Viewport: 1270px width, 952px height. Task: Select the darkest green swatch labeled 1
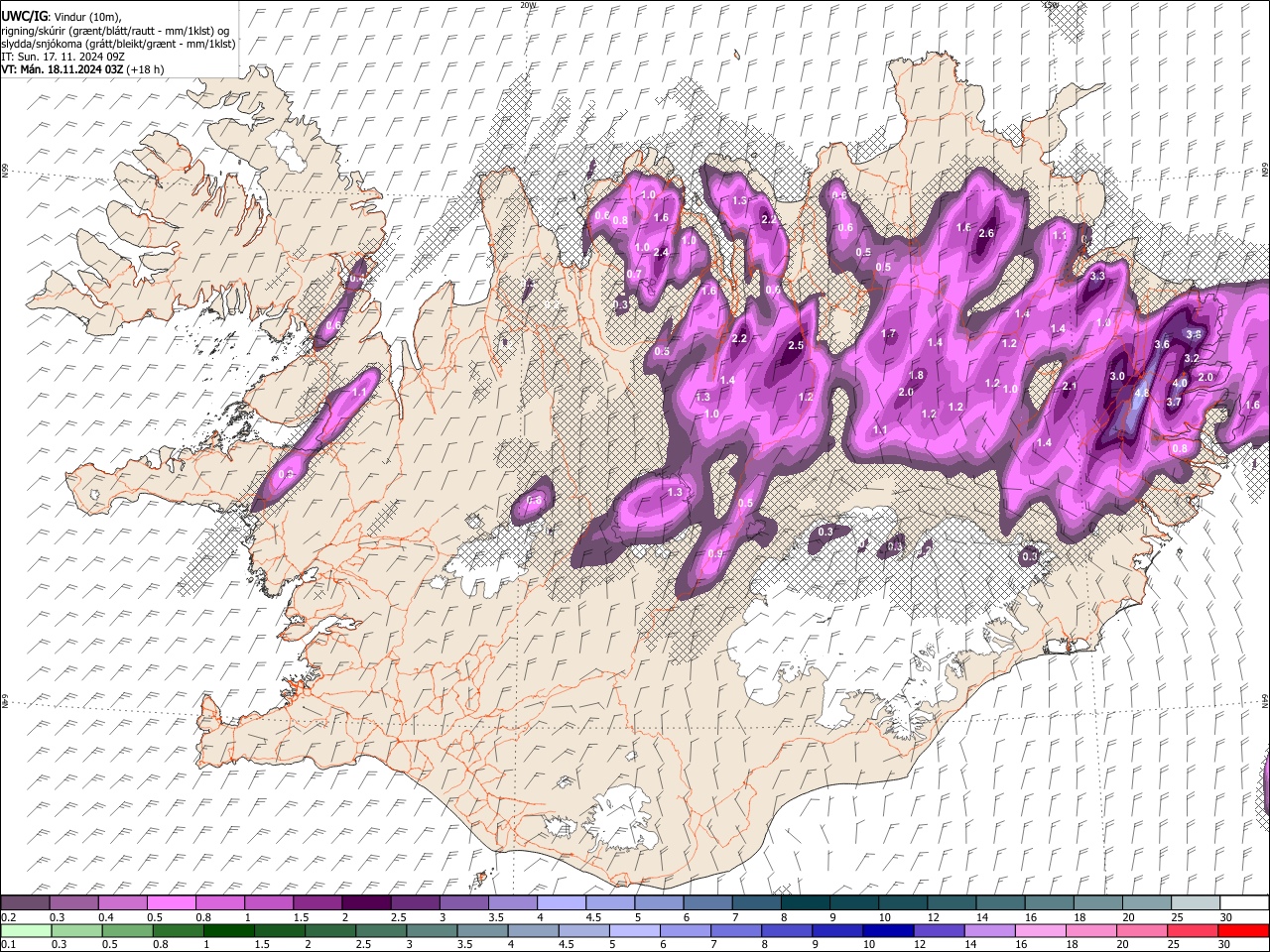click(x=229, y=930)
